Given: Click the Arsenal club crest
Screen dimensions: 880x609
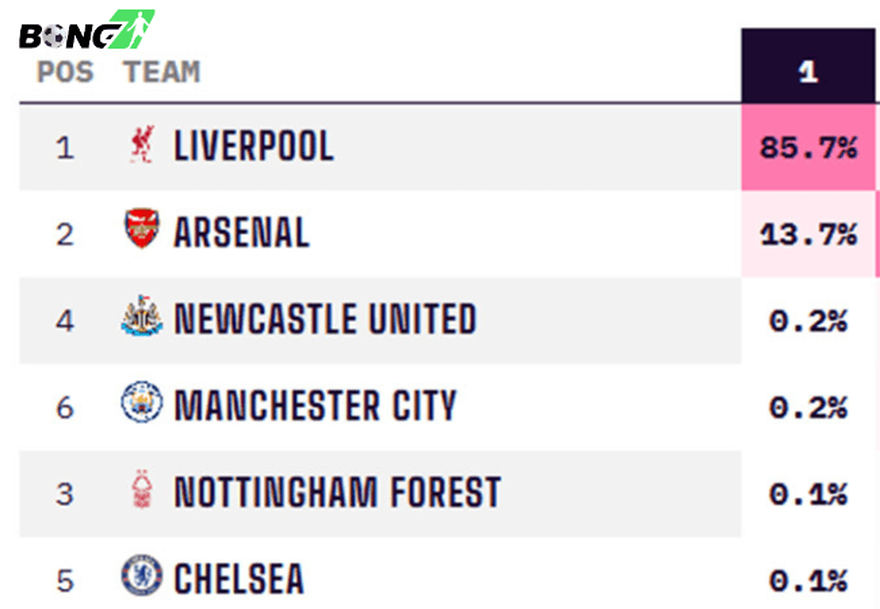Looking at the screenshot, I should 142,230.
